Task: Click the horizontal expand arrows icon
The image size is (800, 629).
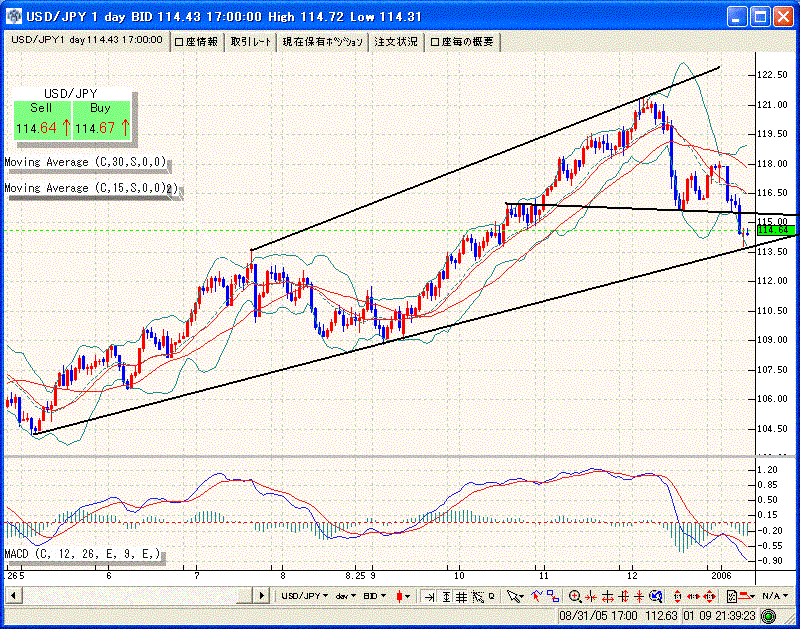Action: point(608,596)
